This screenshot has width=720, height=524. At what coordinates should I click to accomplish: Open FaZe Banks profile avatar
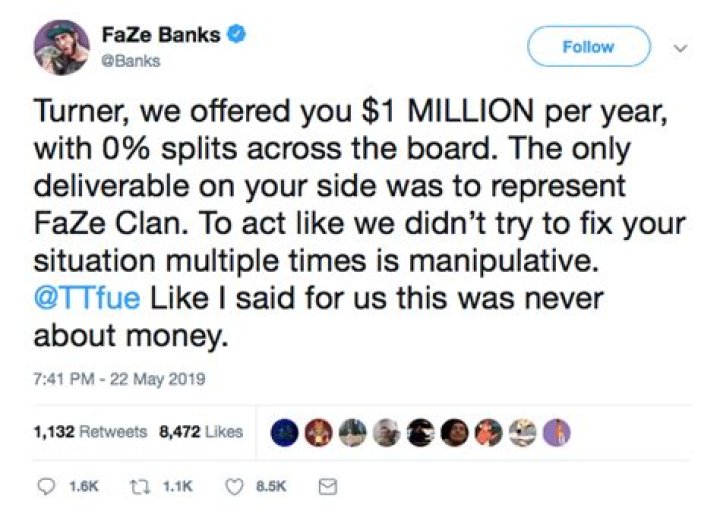62,48
